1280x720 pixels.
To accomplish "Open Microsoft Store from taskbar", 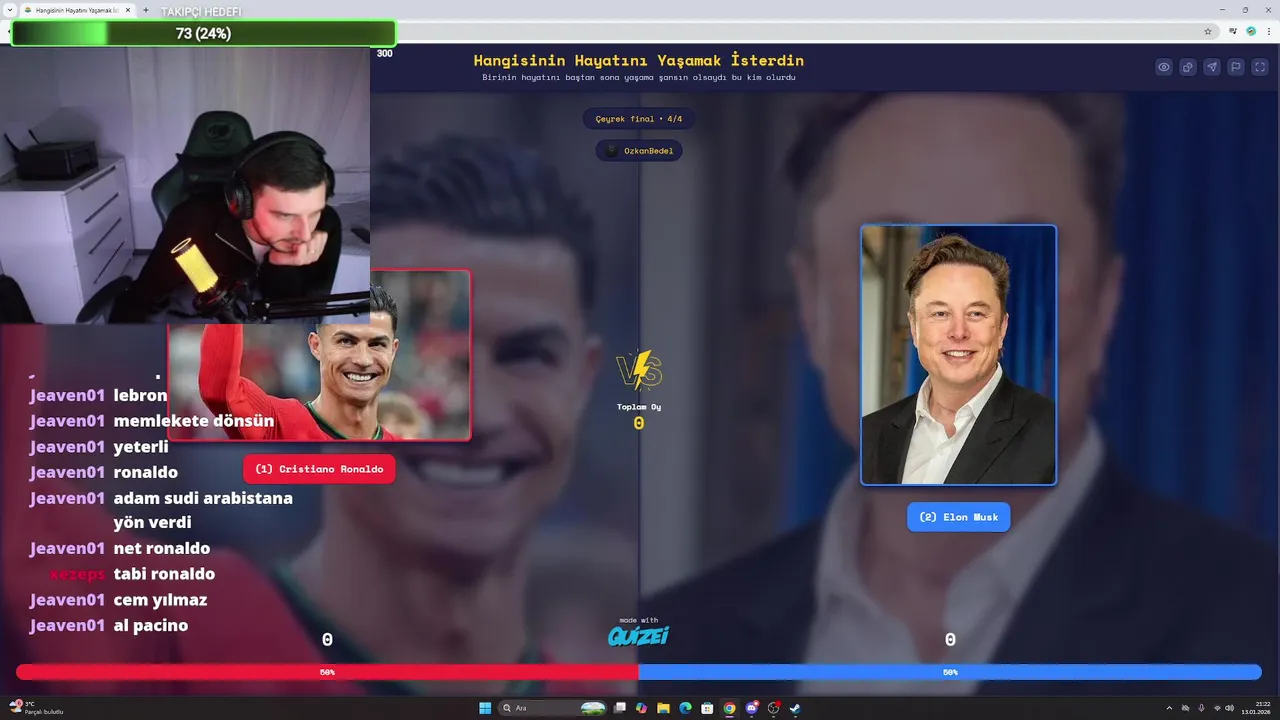I will click(x=707, y=708).
